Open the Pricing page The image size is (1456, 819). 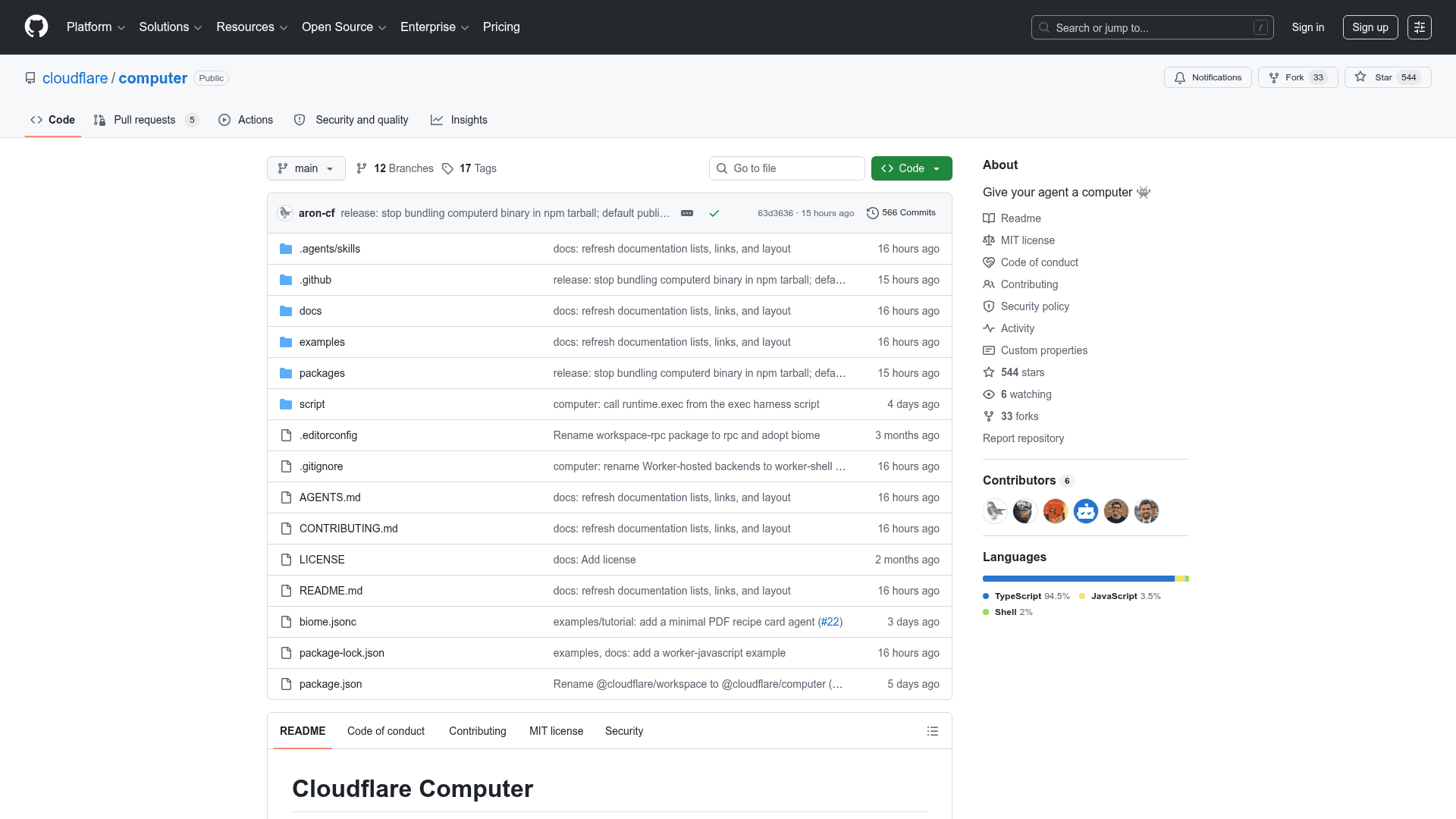point(501,27)
